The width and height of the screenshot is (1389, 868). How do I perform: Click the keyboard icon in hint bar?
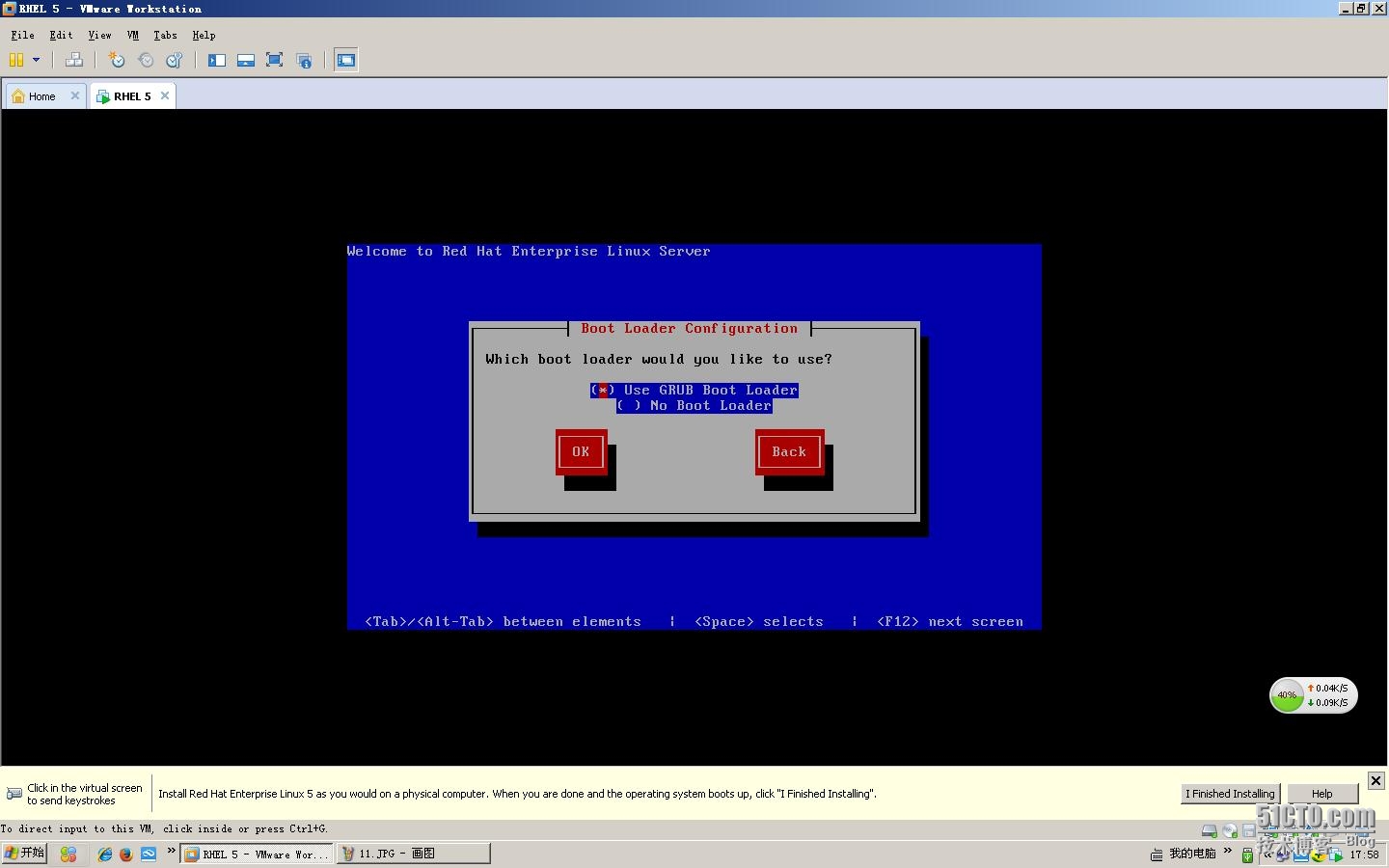click(14, 794)
